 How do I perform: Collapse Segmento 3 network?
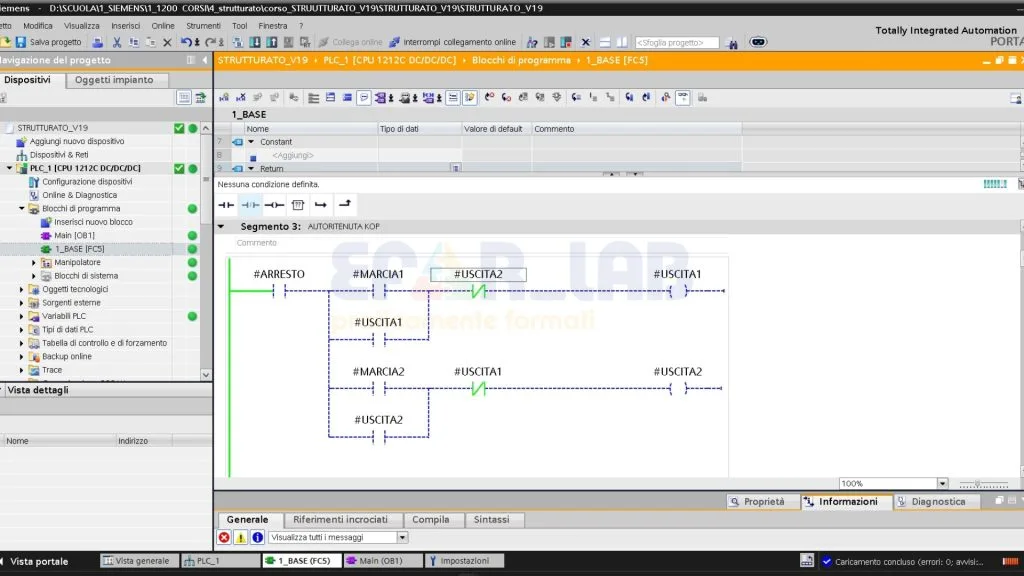tap(221, 227)
